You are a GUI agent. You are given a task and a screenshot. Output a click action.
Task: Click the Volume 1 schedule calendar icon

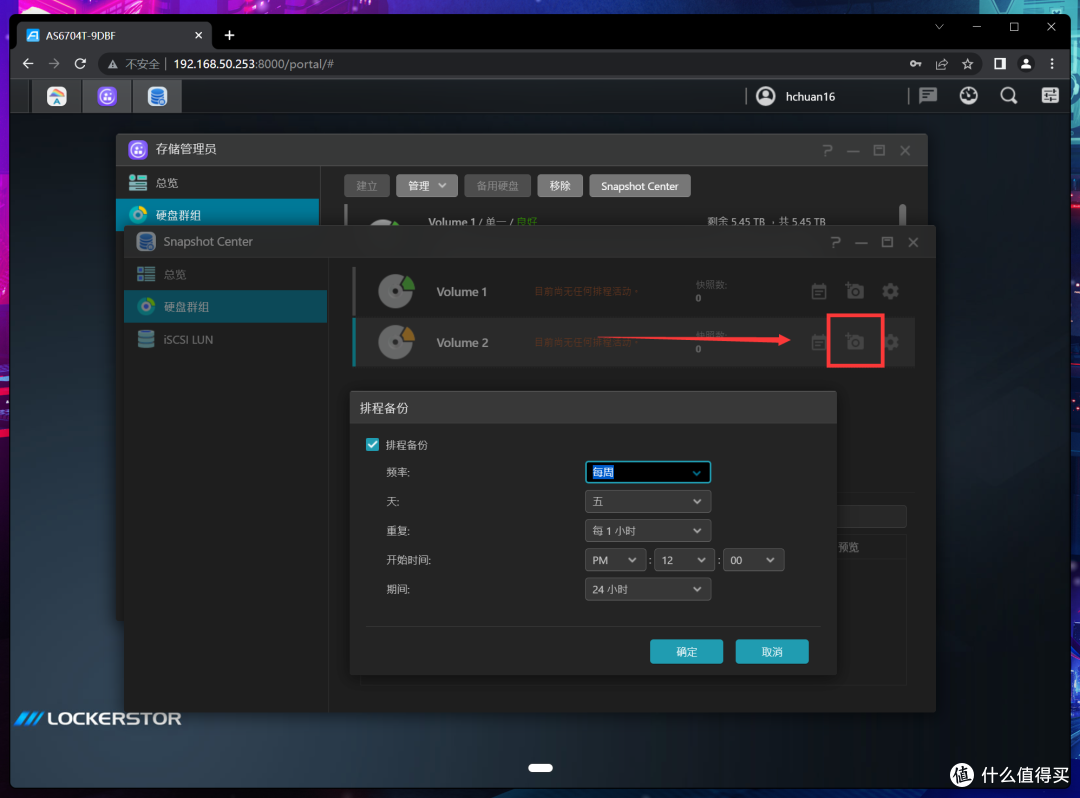(x=819, y=291)
